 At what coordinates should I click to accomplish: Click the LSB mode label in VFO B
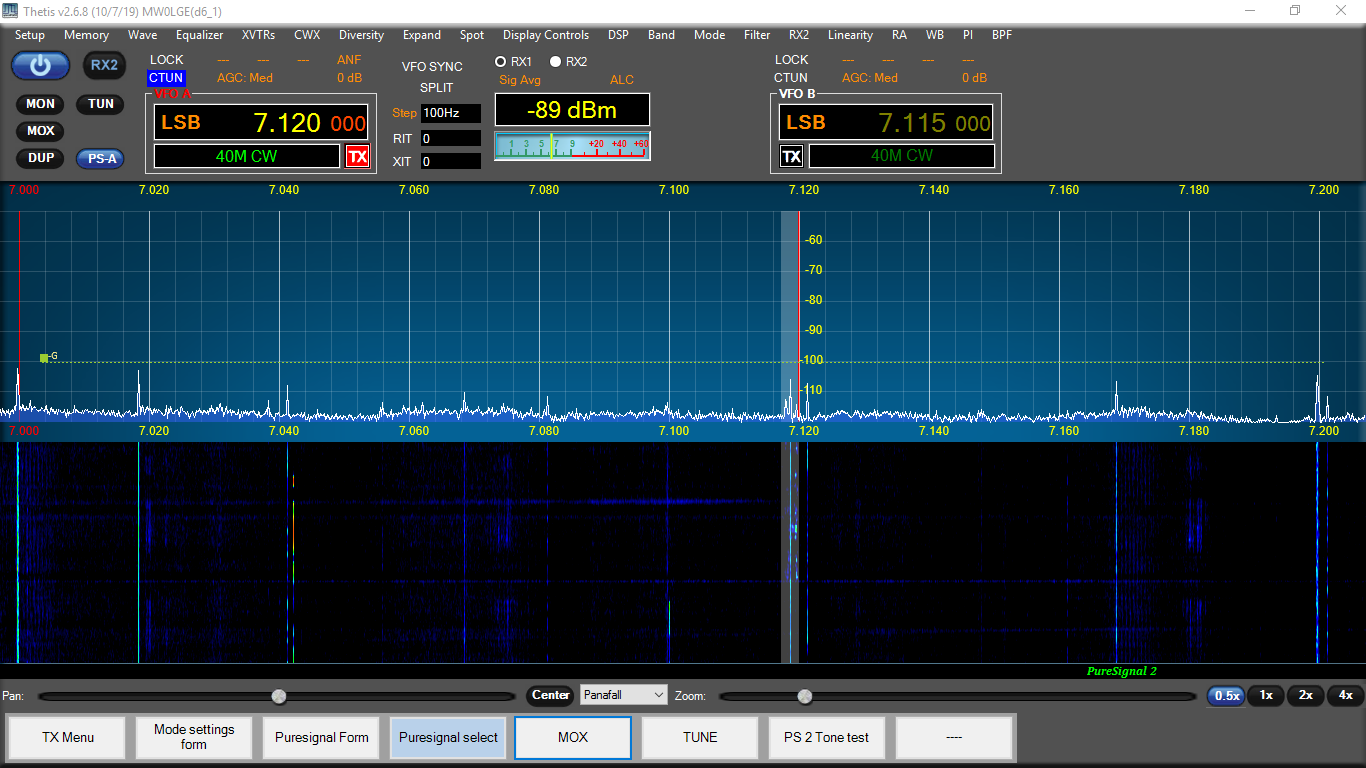click(x=806, y=123)
